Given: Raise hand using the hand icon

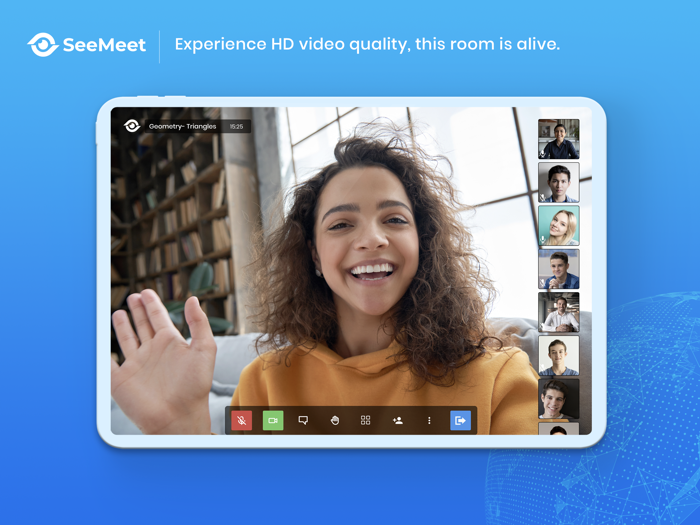Looking at the screenshot, I should click(335, 420).
